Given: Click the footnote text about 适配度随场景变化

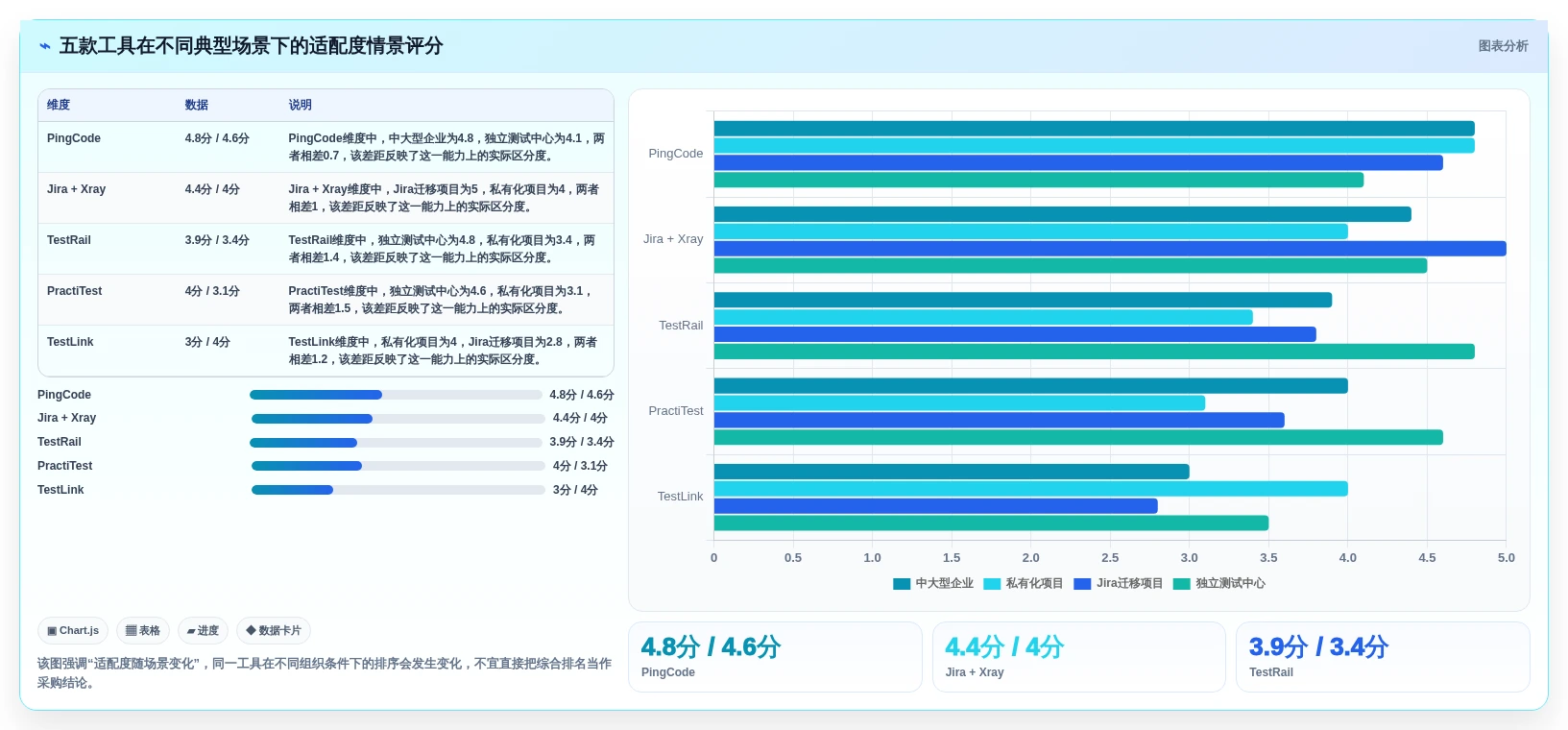Looking at the screenshot, I should 325,673.
